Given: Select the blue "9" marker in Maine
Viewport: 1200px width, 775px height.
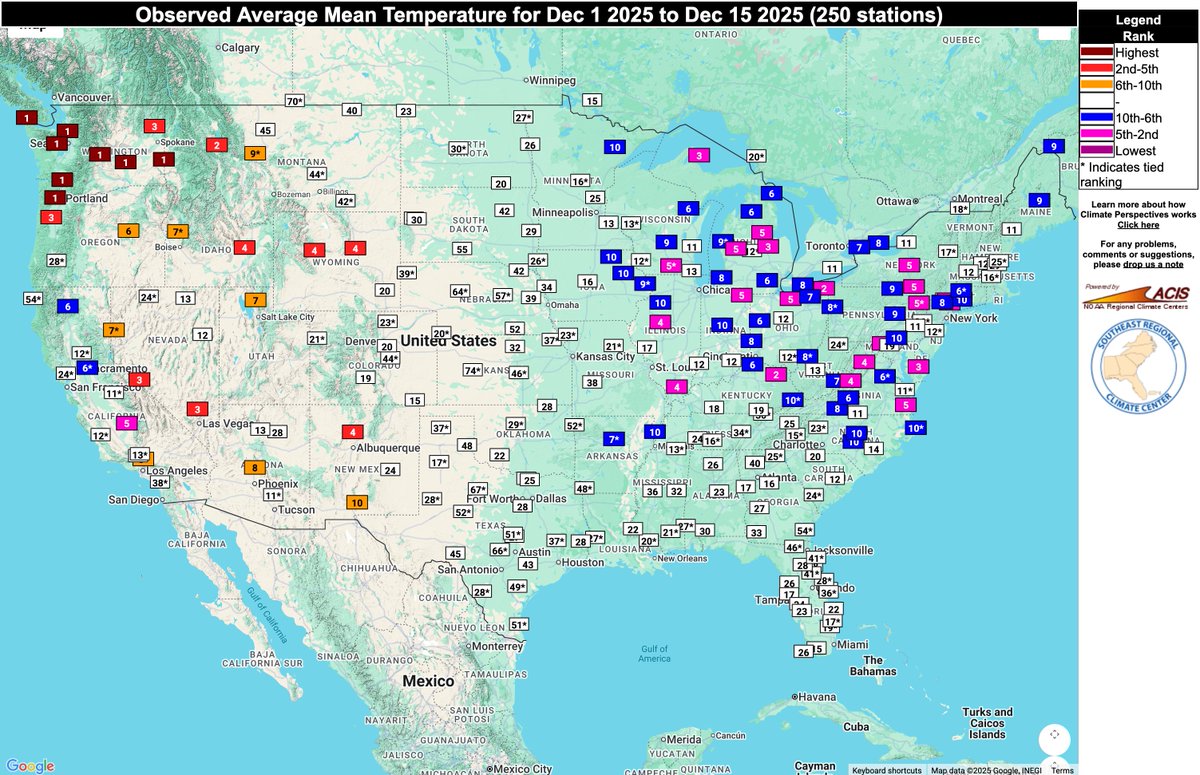Looking at the screenshot, I should point(1040,199).
